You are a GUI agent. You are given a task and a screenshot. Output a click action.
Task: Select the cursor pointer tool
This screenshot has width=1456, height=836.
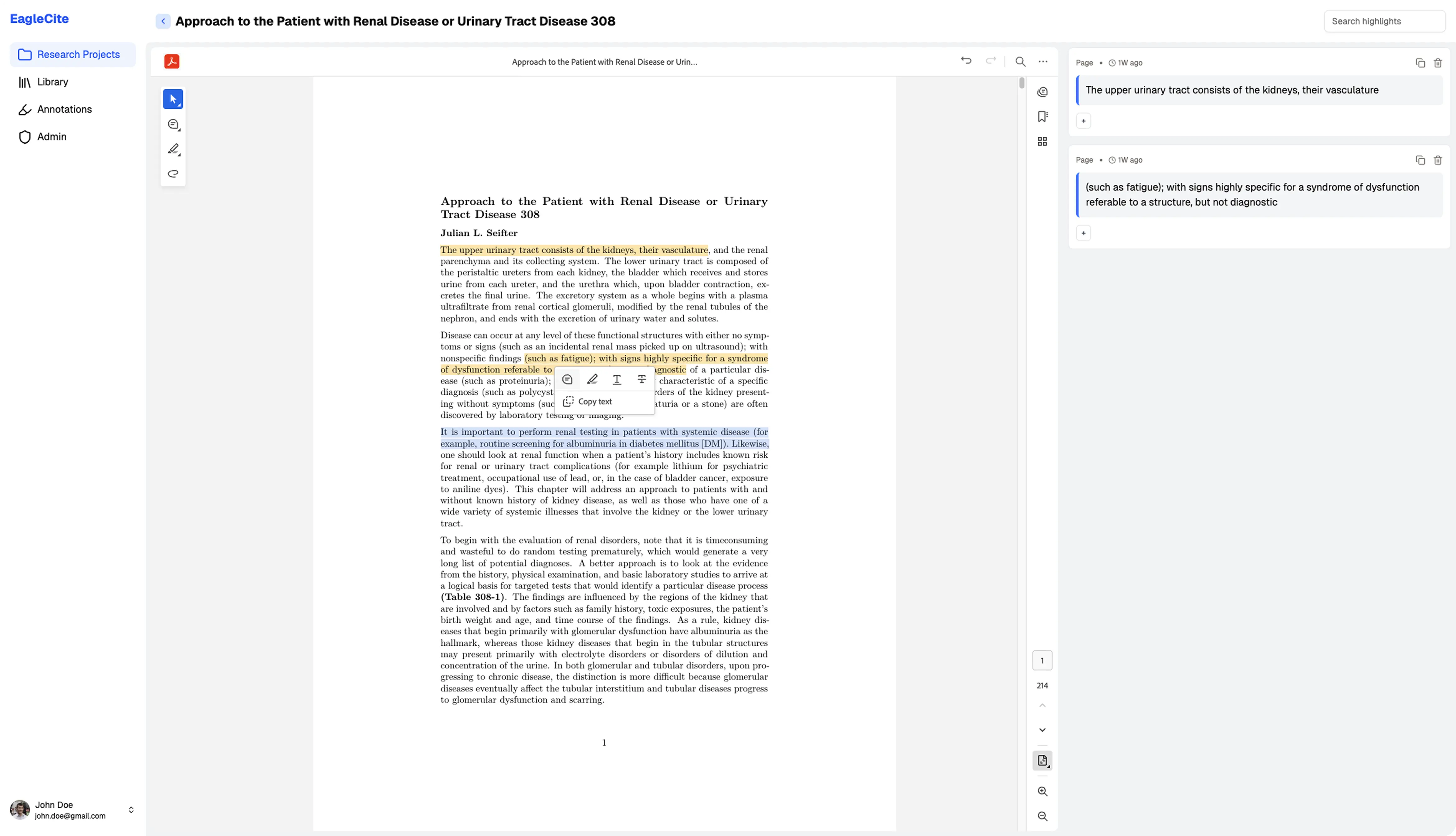click(x=173, y=99)
